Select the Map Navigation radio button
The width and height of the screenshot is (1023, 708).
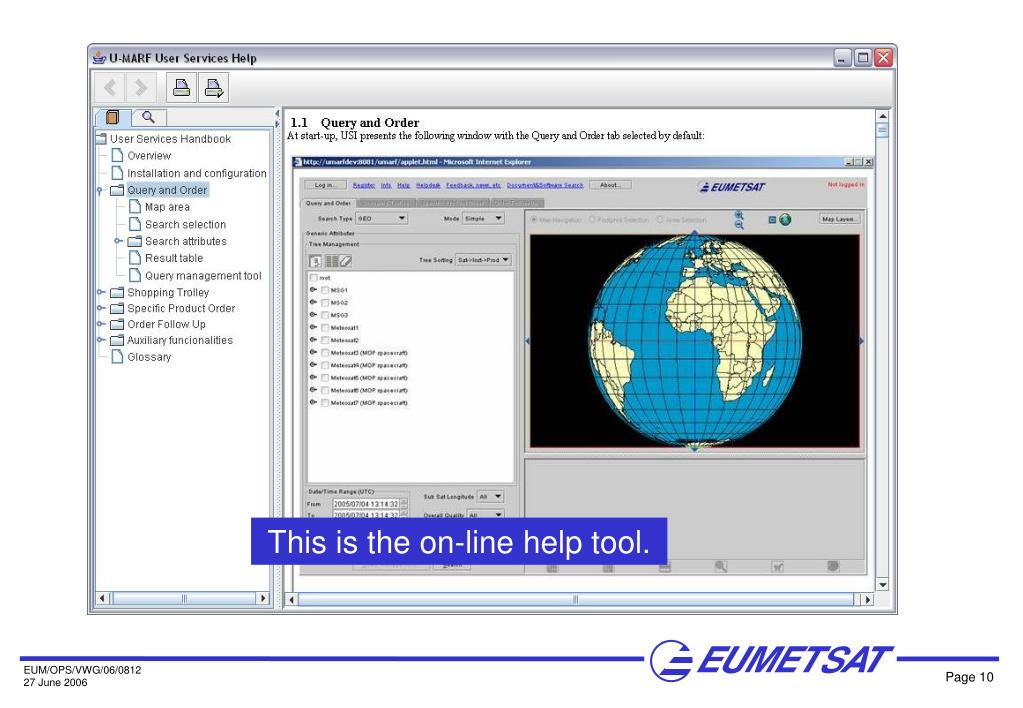coord(534,220)
